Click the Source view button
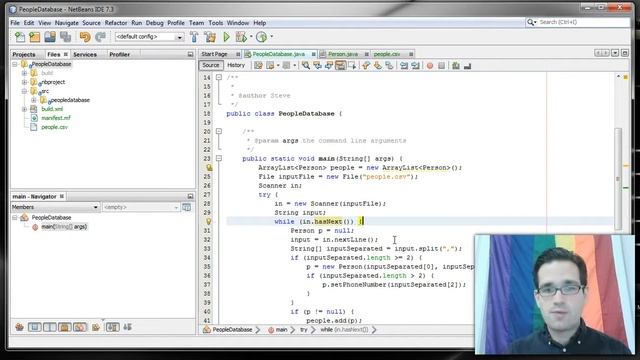The image size is (640, 360). pos(211,65)
